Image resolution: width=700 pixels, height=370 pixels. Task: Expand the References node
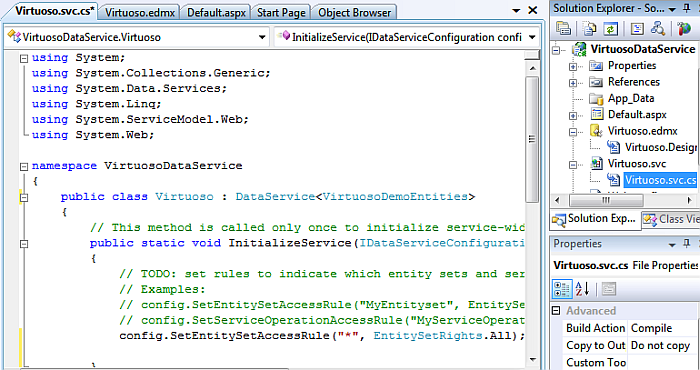click(x=573, y=83)
